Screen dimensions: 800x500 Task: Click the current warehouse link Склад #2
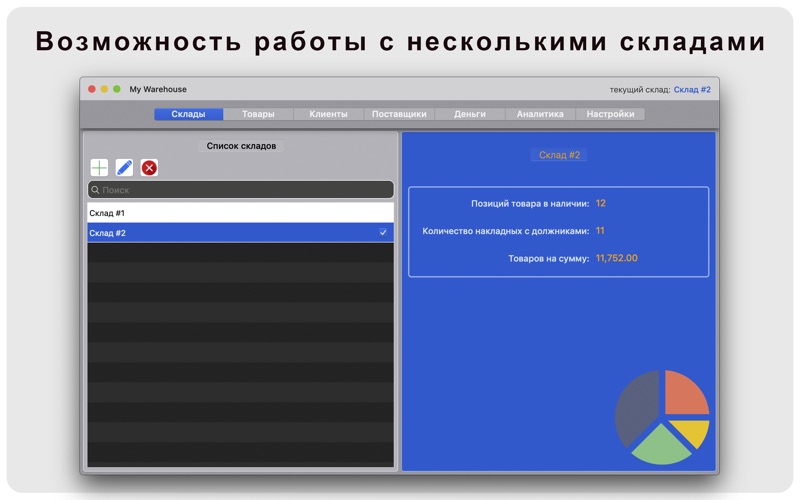click(x=692, y=89)
